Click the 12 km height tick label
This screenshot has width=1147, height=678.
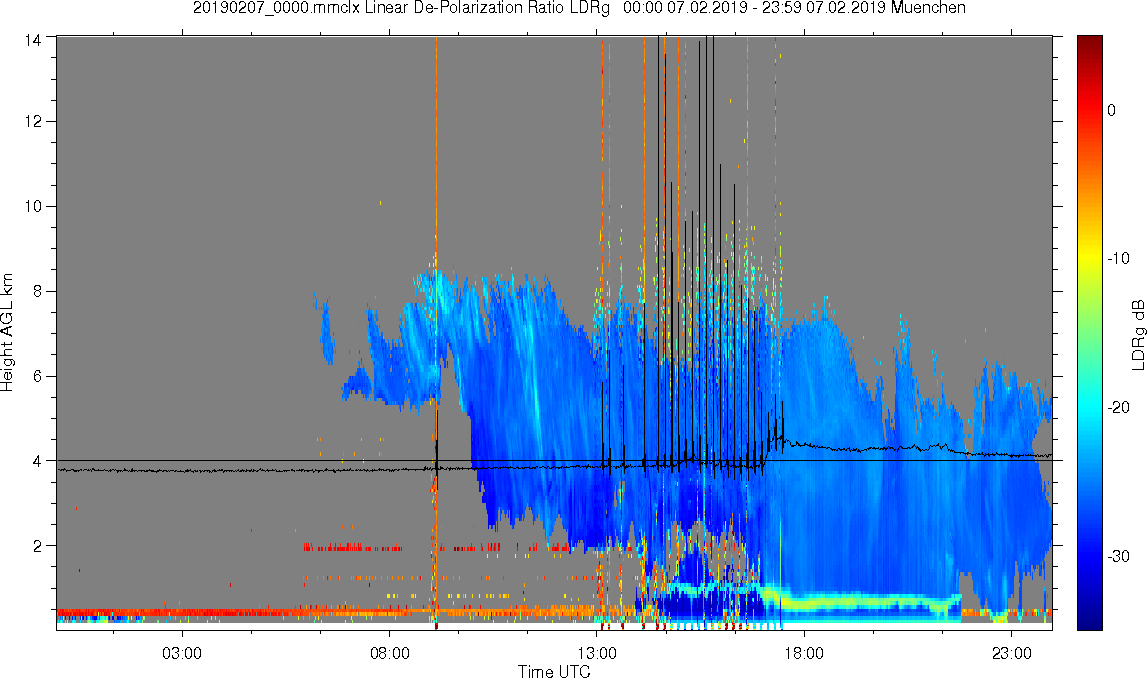pos(32,121)
